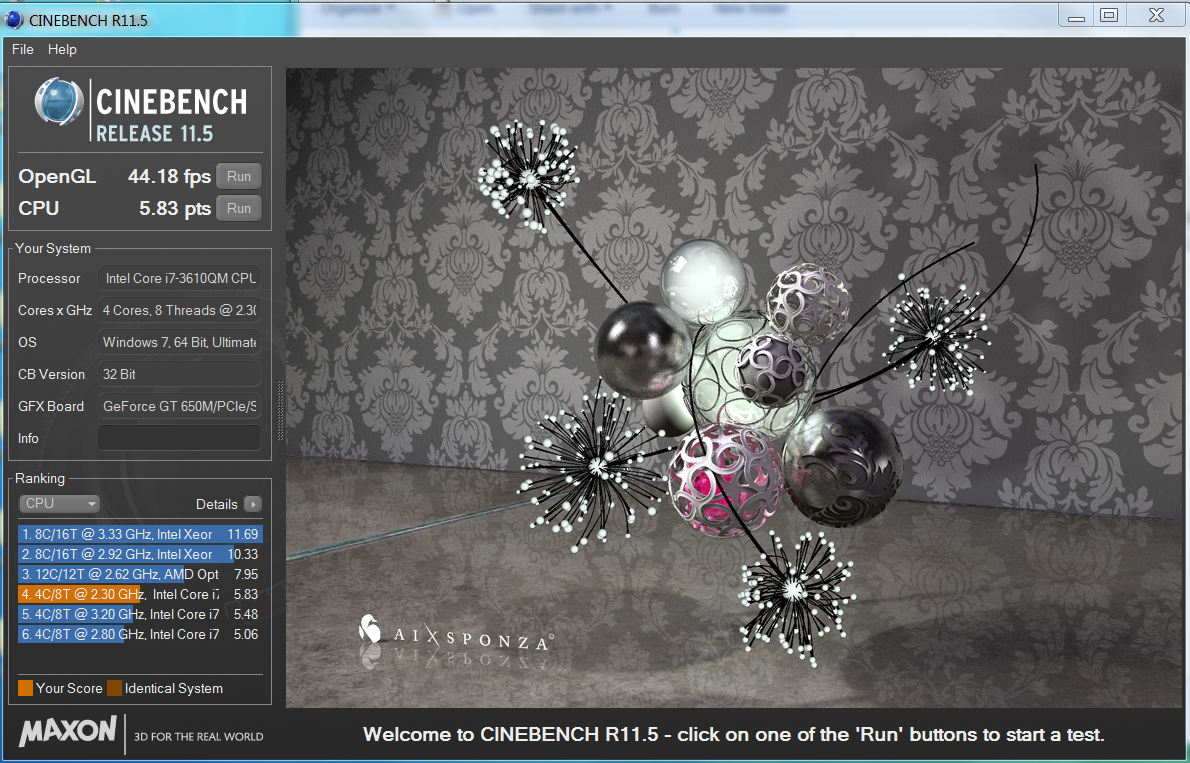Click the GFX Board GeForce GT 650M field
The image size is (1190, 763).
(x=179, y=406)
